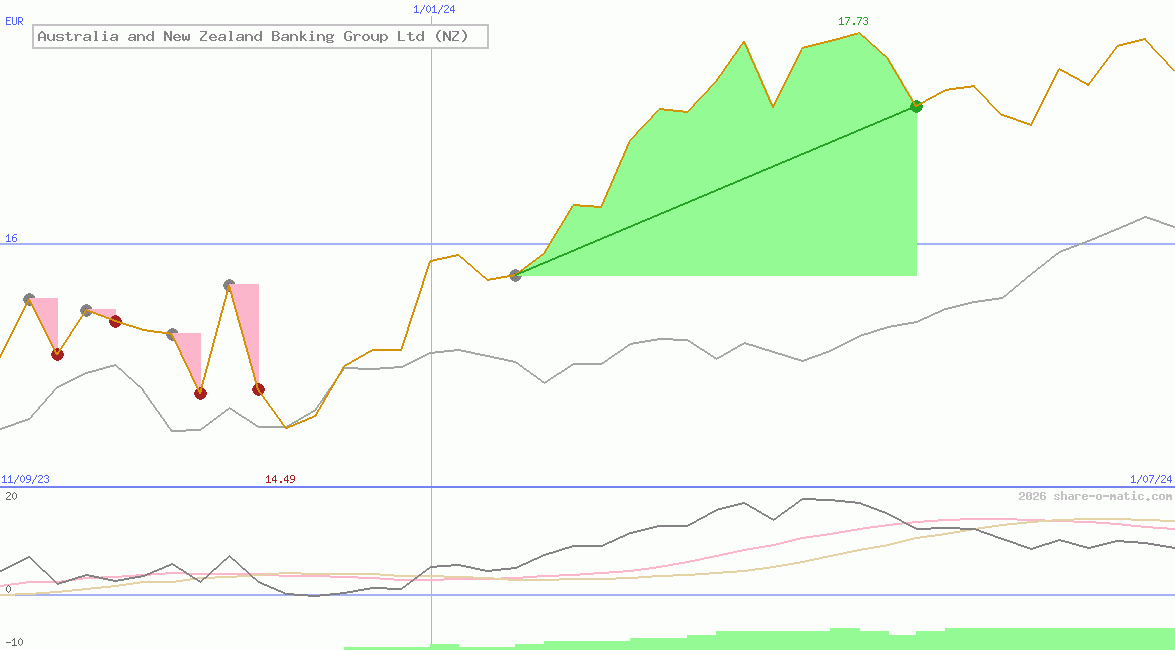Click the 1/01/24 date label at top
This screenshot has height=650, width=1175.
tap(434, 9)
